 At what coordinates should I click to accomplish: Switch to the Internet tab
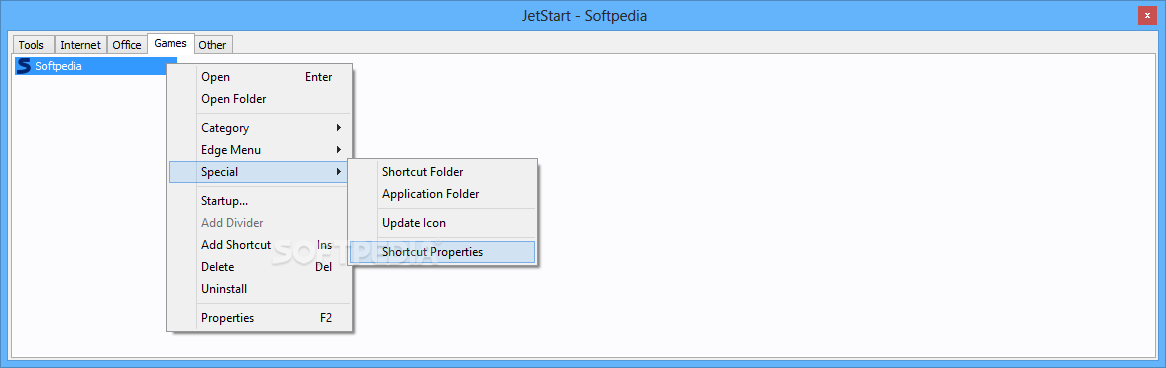pos(80,45)
